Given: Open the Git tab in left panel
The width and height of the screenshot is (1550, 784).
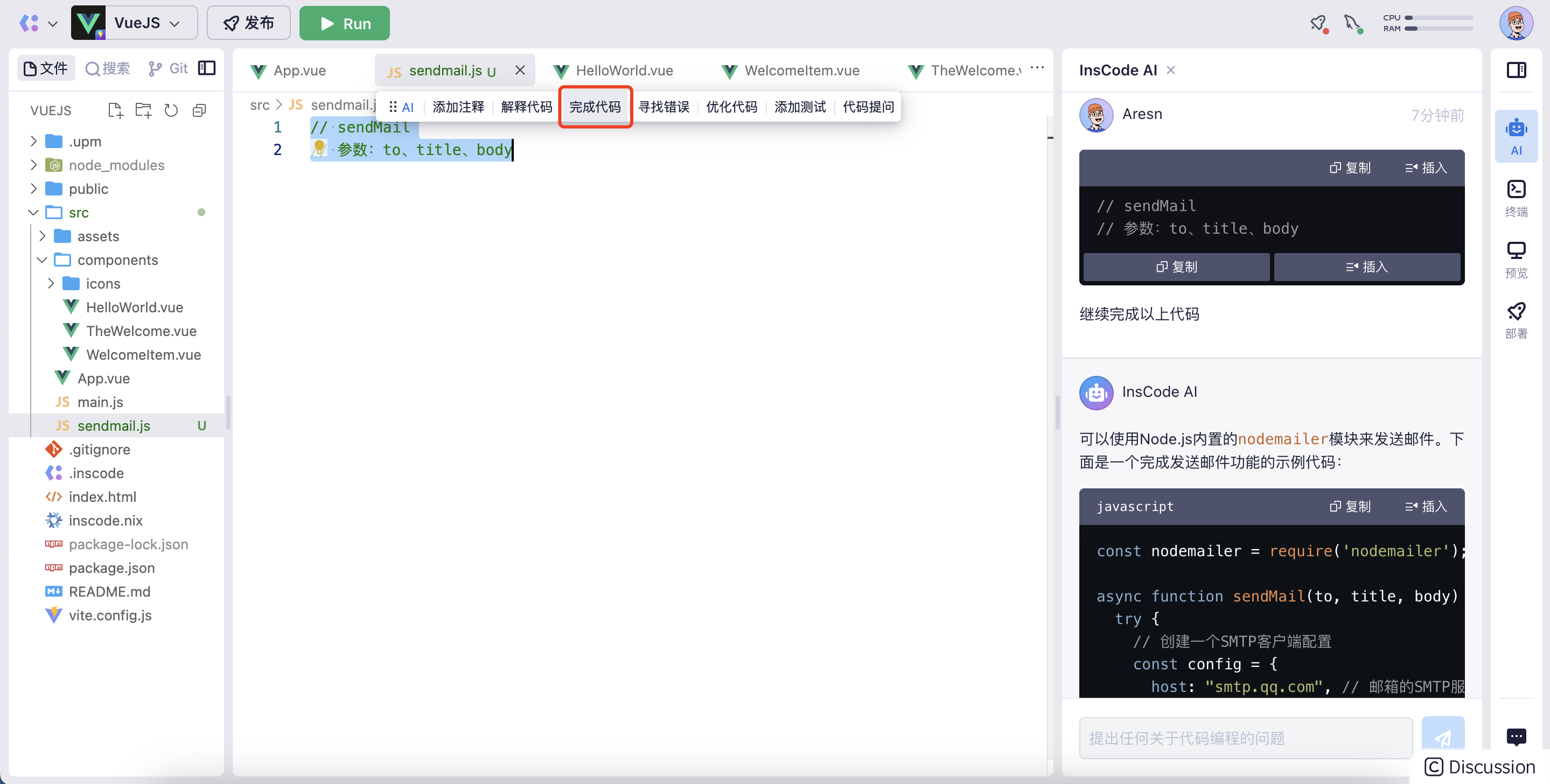Looking at the screenshot, I should (x=169, y=68).
